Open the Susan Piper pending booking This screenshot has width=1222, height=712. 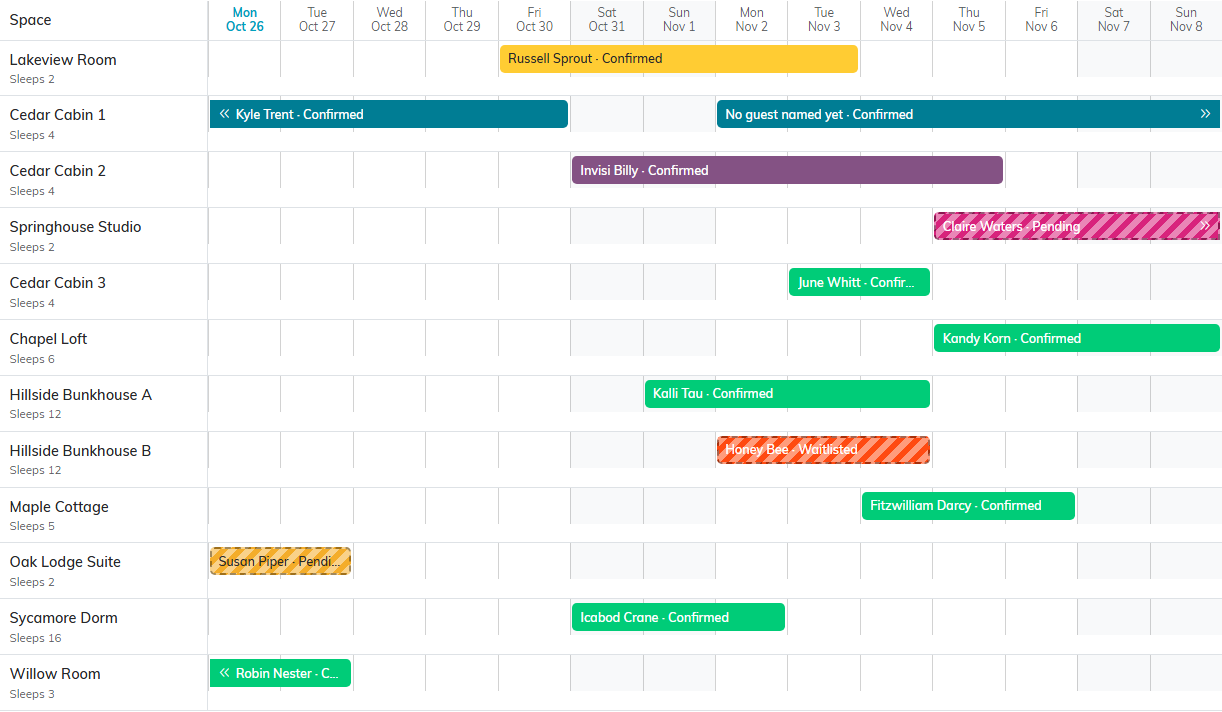281,561
